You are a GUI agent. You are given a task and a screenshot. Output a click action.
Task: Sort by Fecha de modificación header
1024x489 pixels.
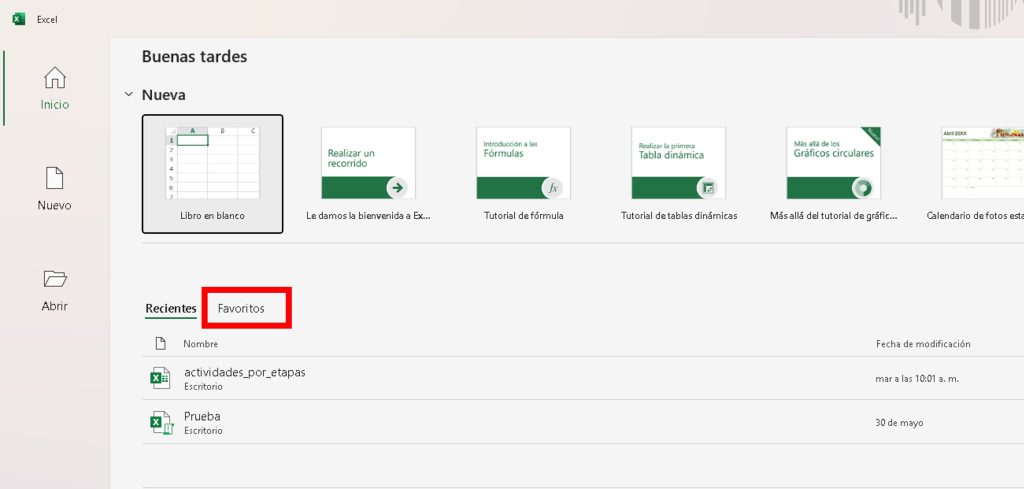point(922,344)
